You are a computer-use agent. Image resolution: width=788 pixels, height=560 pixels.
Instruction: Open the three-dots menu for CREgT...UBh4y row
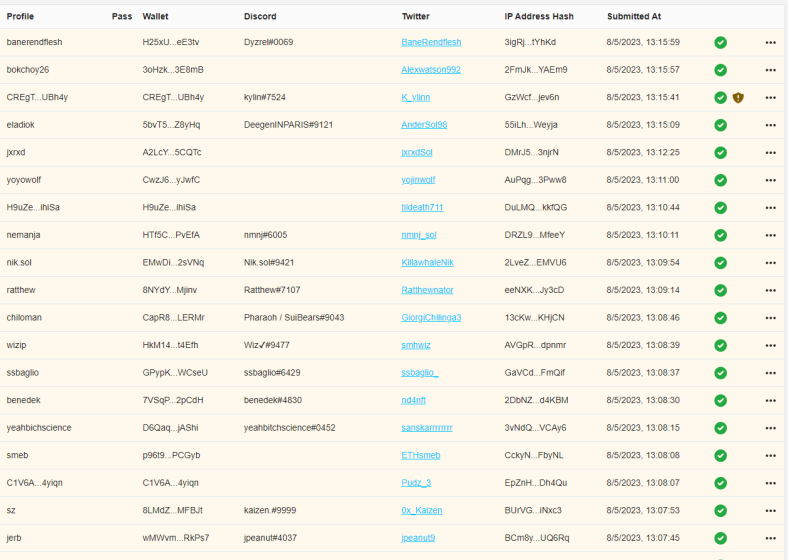pyautogui.click(x=770, y=98)
